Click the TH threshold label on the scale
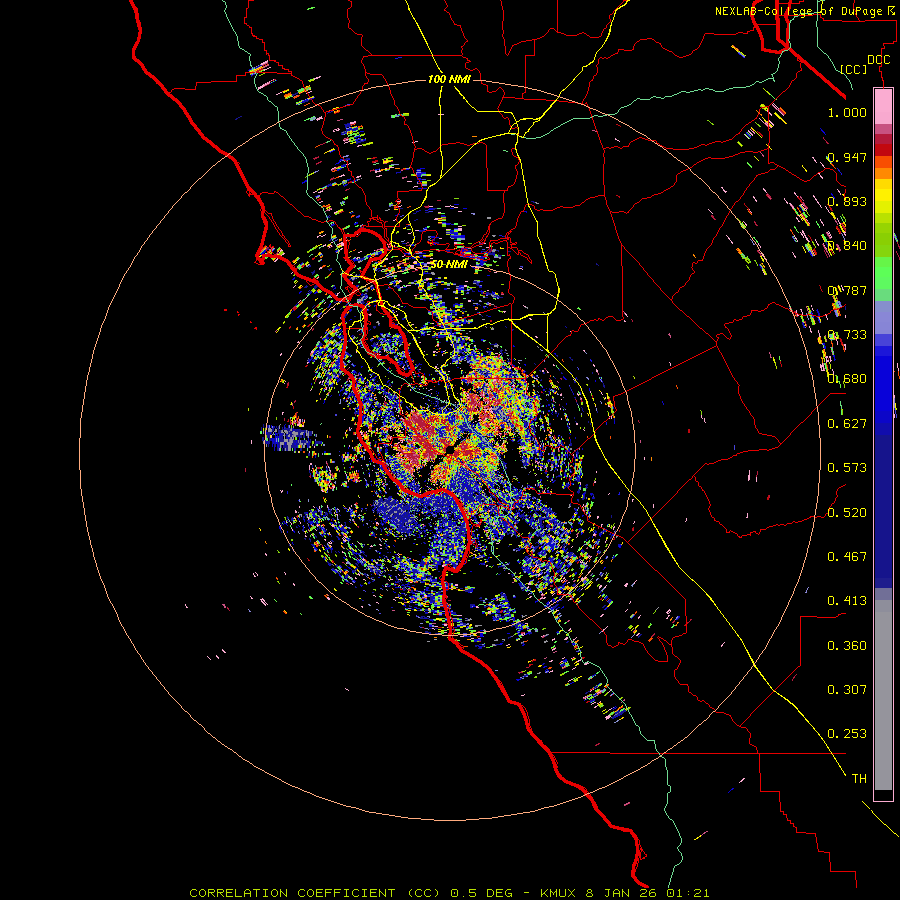The image size is (900, 900). (859, 779)
